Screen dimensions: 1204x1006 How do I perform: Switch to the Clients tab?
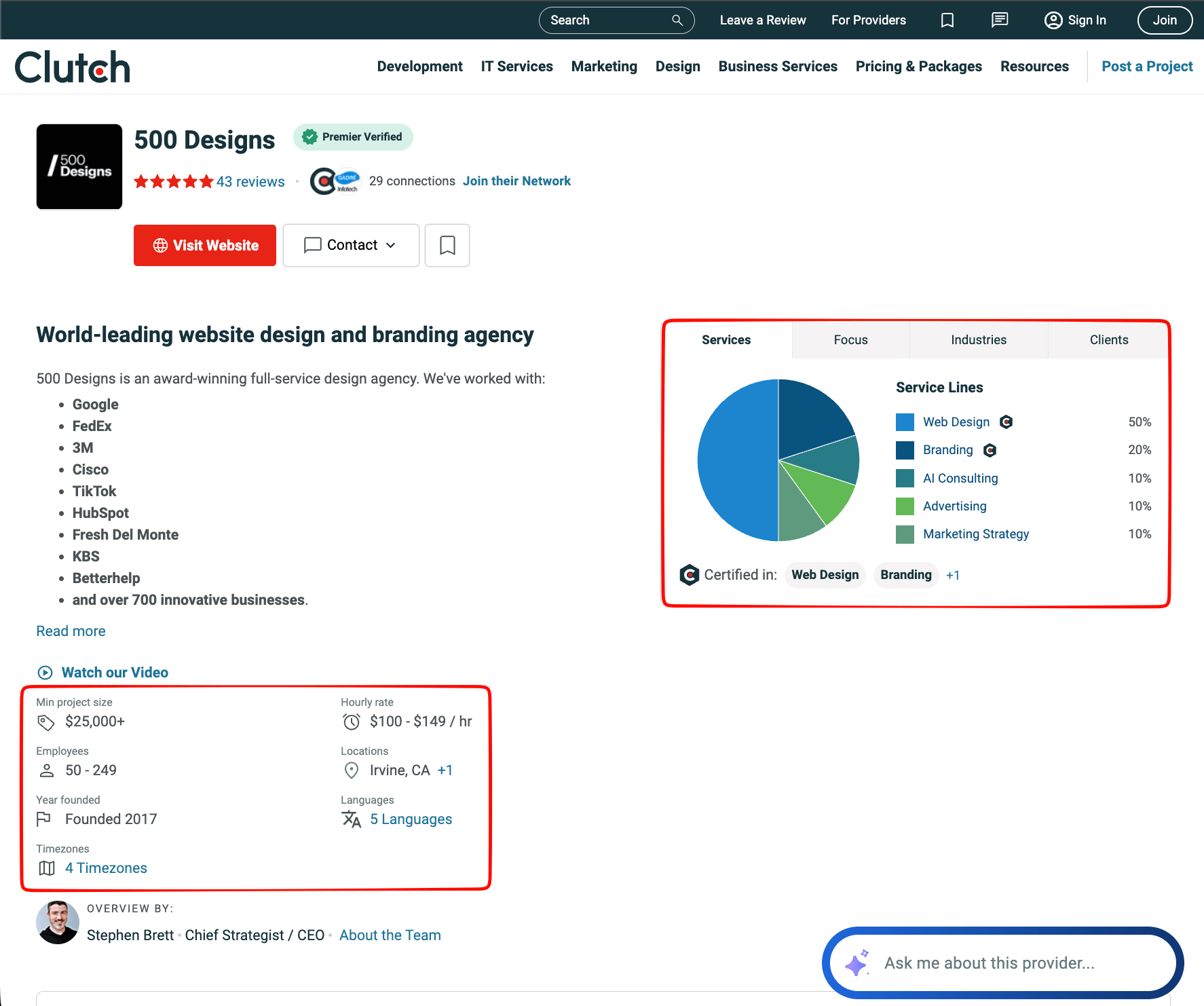[x=1109, y=340]
